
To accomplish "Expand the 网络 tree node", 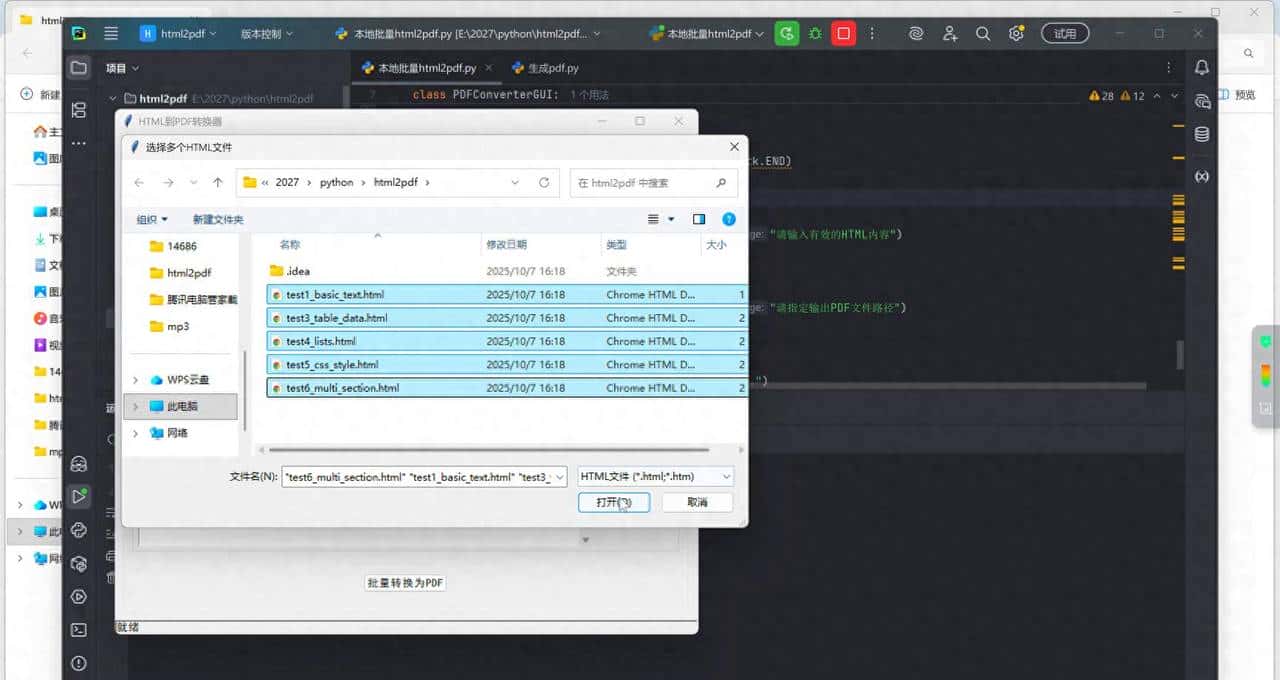I will point(136,433).
